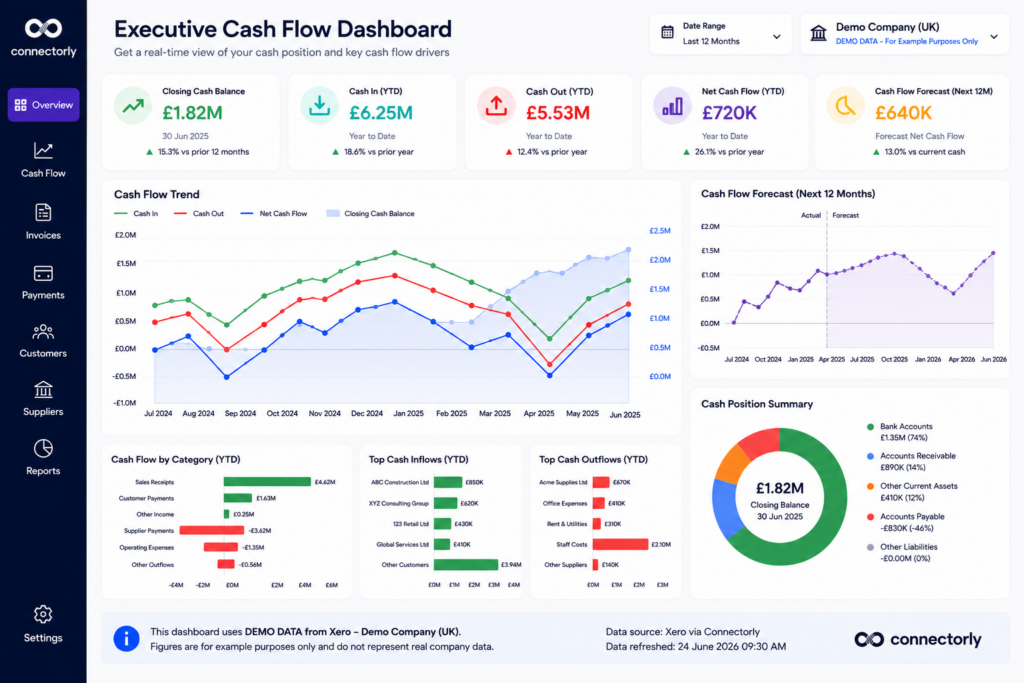
Task: Open the Overview grid icon in sidebar
Action: 21,105
